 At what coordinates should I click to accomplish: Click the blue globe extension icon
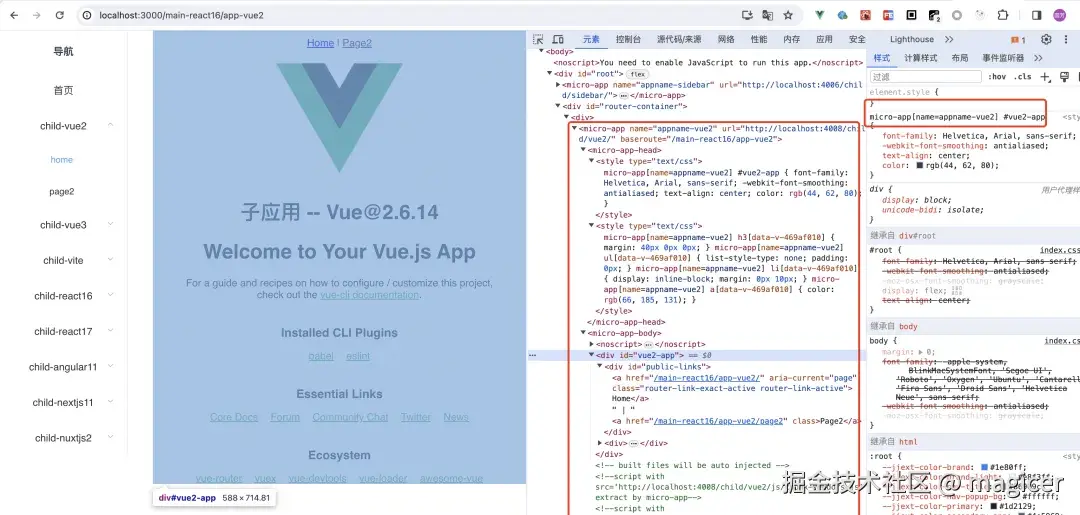click(x=842, y=15)
